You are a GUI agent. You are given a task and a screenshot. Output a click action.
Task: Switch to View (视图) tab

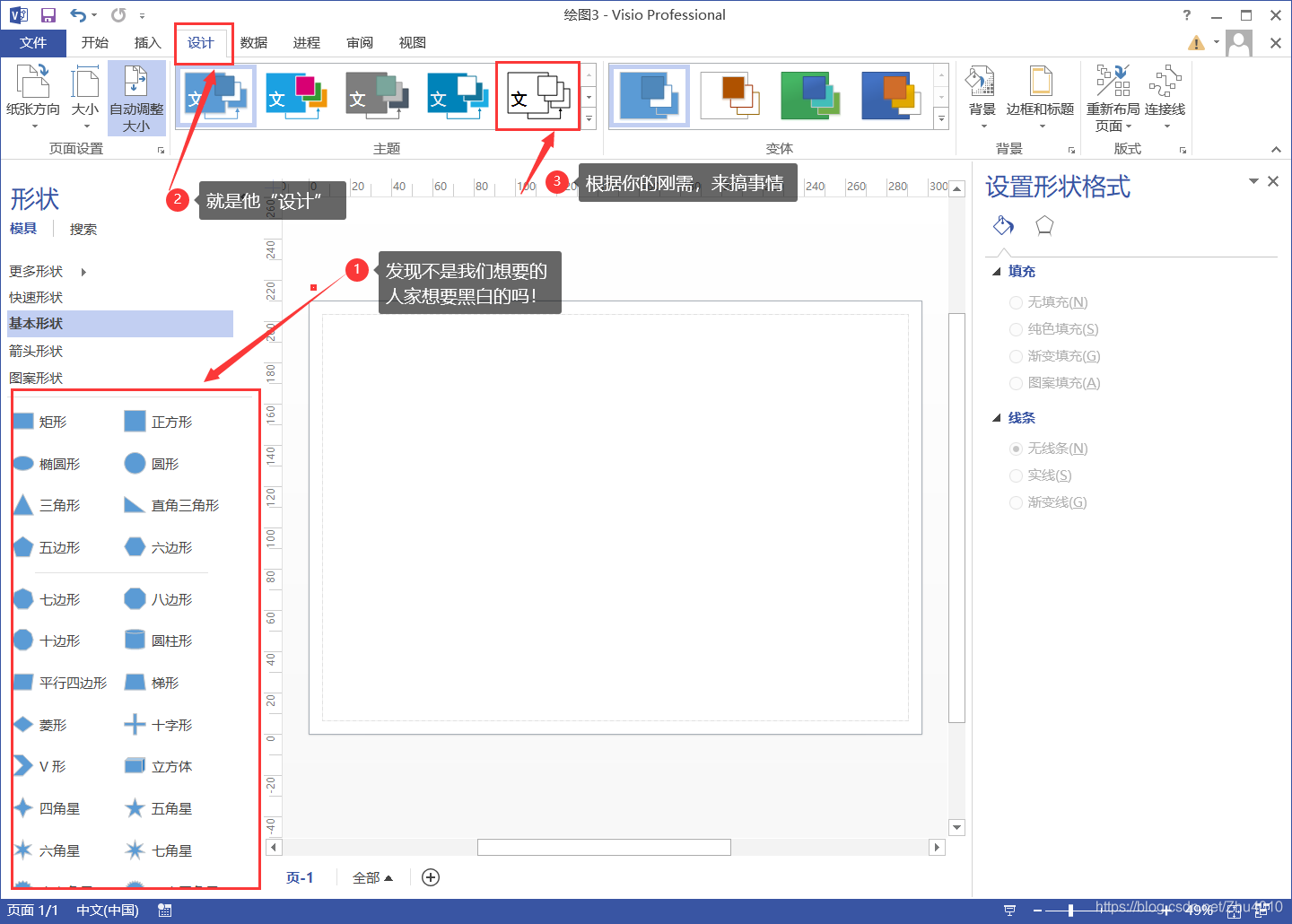pyautogui.click(x=413, y=42)
